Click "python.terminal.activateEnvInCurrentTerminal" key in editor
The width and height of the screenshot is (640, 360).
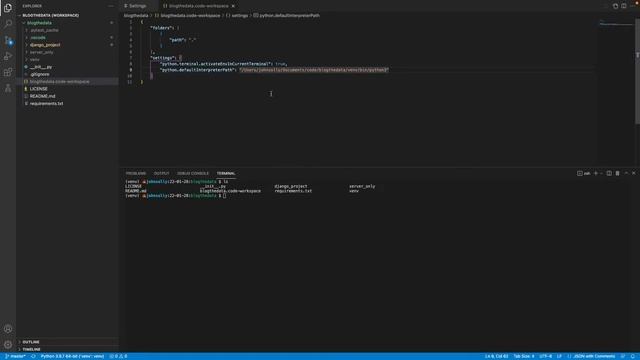point(216,64)
